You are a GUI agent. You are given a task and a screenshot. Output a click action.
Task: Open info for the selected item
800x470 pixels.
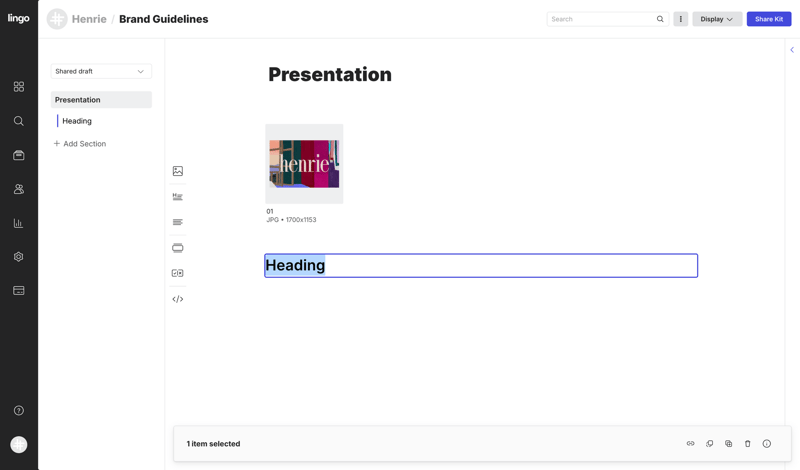click(767, 443)
